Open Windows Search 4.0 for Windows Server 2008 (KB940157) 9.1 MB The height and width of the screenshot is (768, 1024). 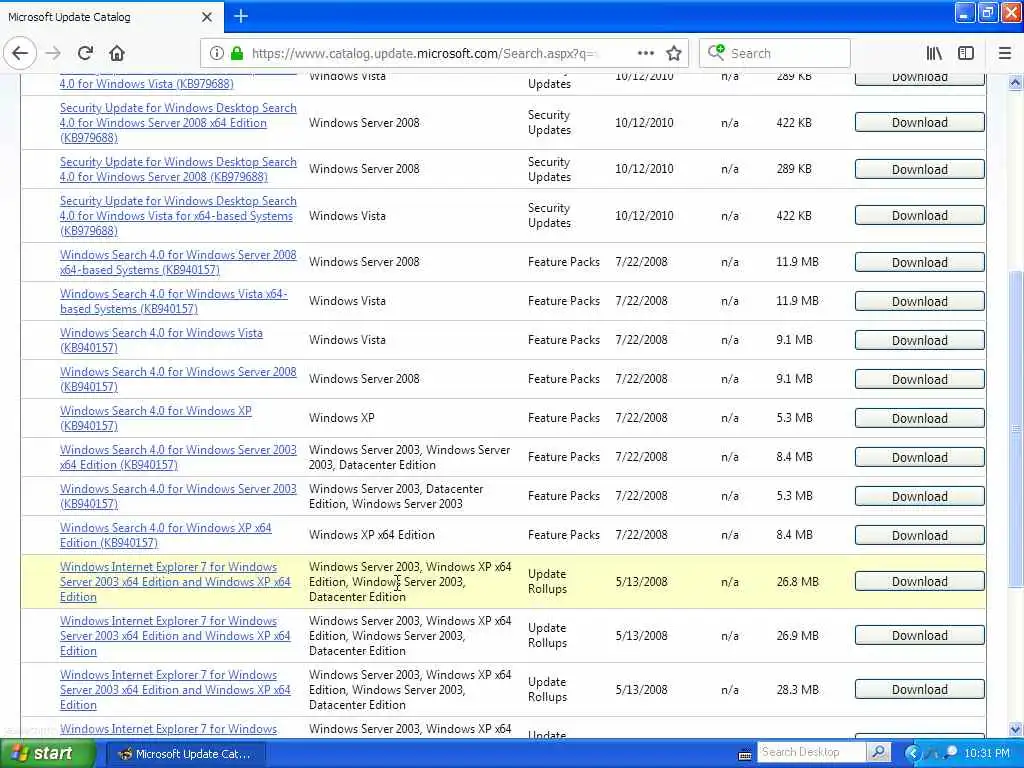(178, 379)
